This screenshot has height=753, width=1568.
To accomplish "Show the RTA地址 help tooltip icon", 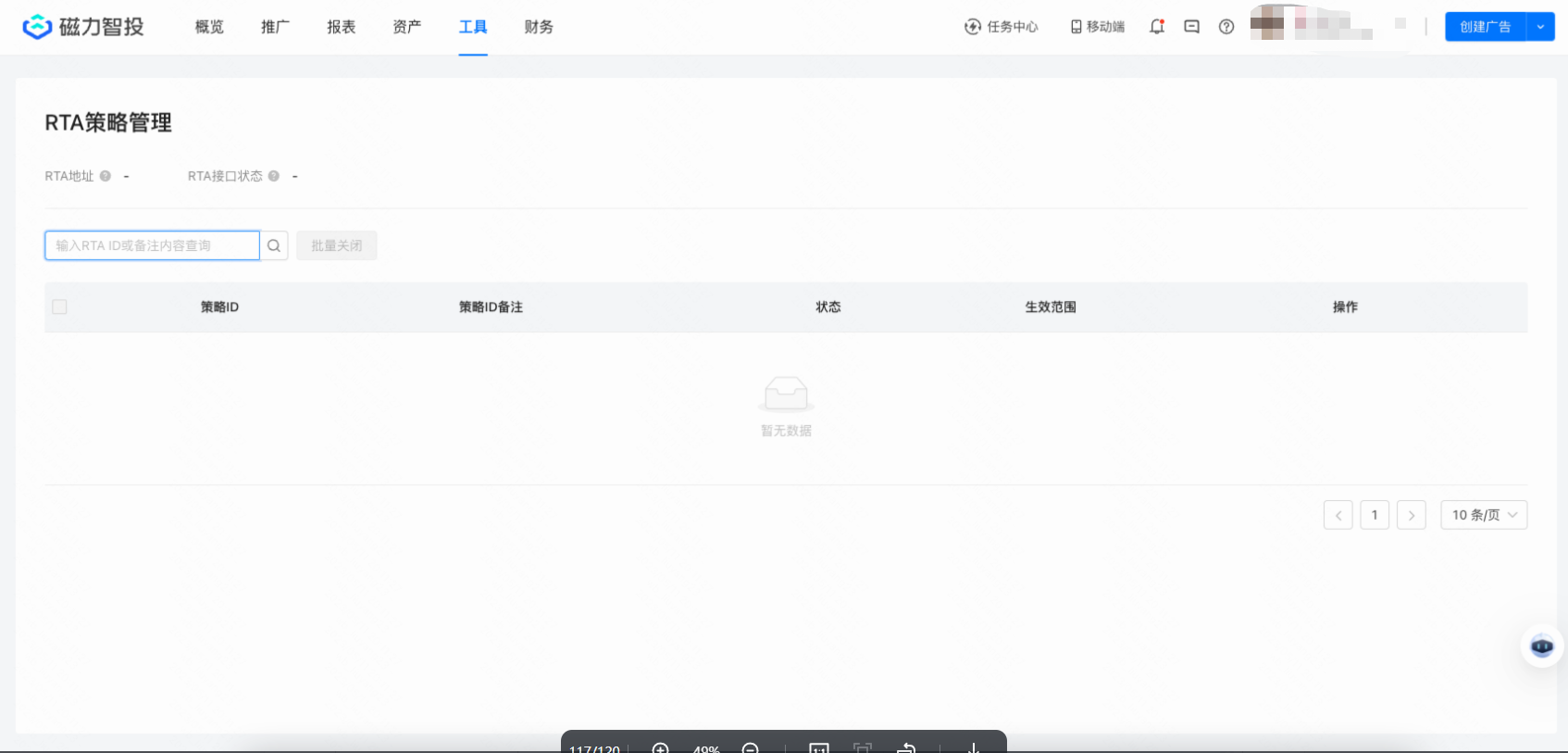I will pos(106,176).
